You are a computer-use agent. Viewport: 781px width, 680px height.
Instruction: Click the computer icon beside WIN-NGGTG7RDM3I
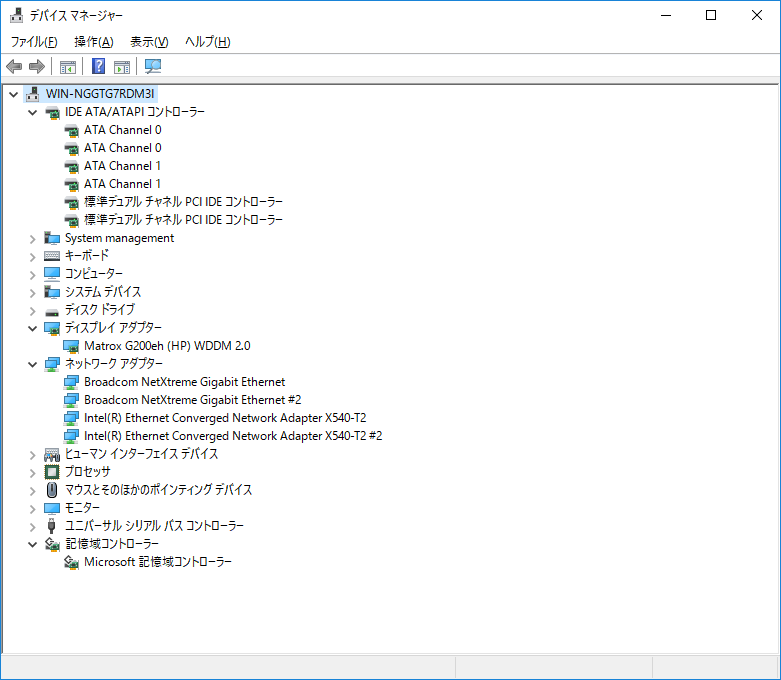[33, 94]
